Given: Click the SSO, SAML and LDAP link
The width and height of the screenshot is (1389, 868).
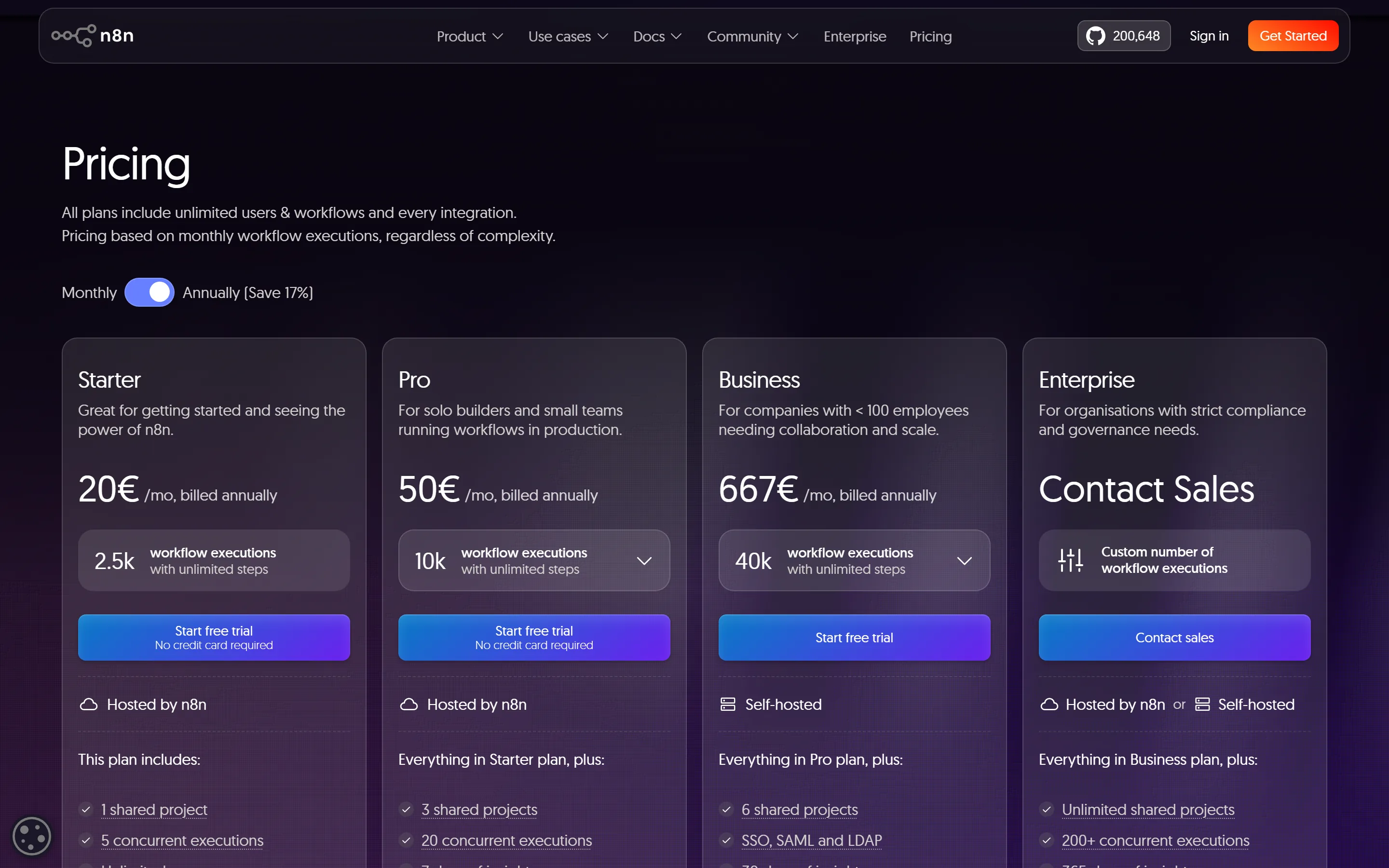Looking at the screenshot, I should (x=812, y=841).
